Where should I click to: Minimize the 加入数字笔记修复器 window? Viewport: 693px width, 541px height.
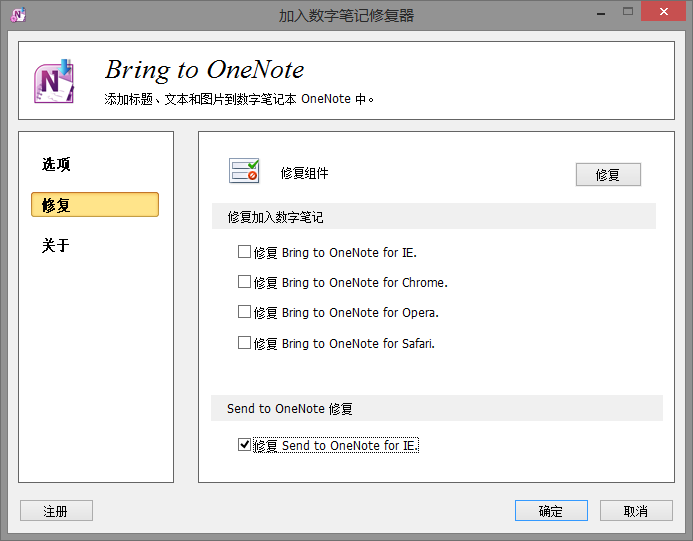coord(601,13)
